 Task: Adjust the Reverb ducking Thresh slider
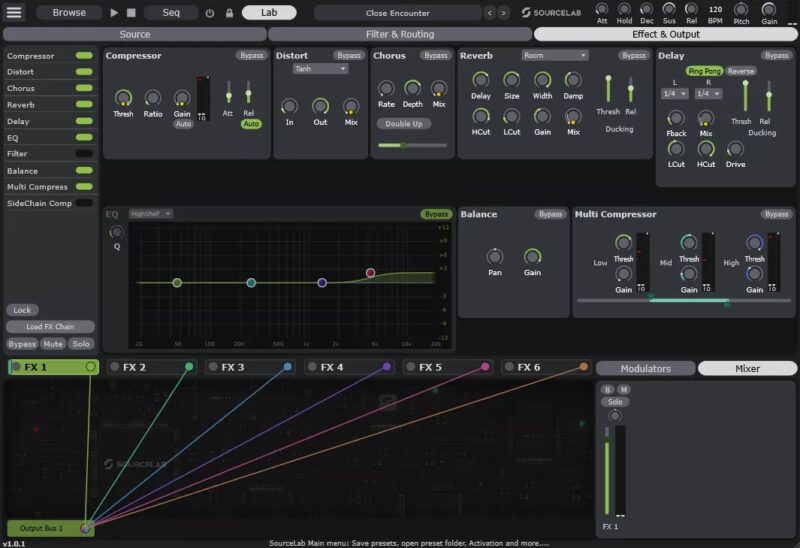click(x=608, y=89)
